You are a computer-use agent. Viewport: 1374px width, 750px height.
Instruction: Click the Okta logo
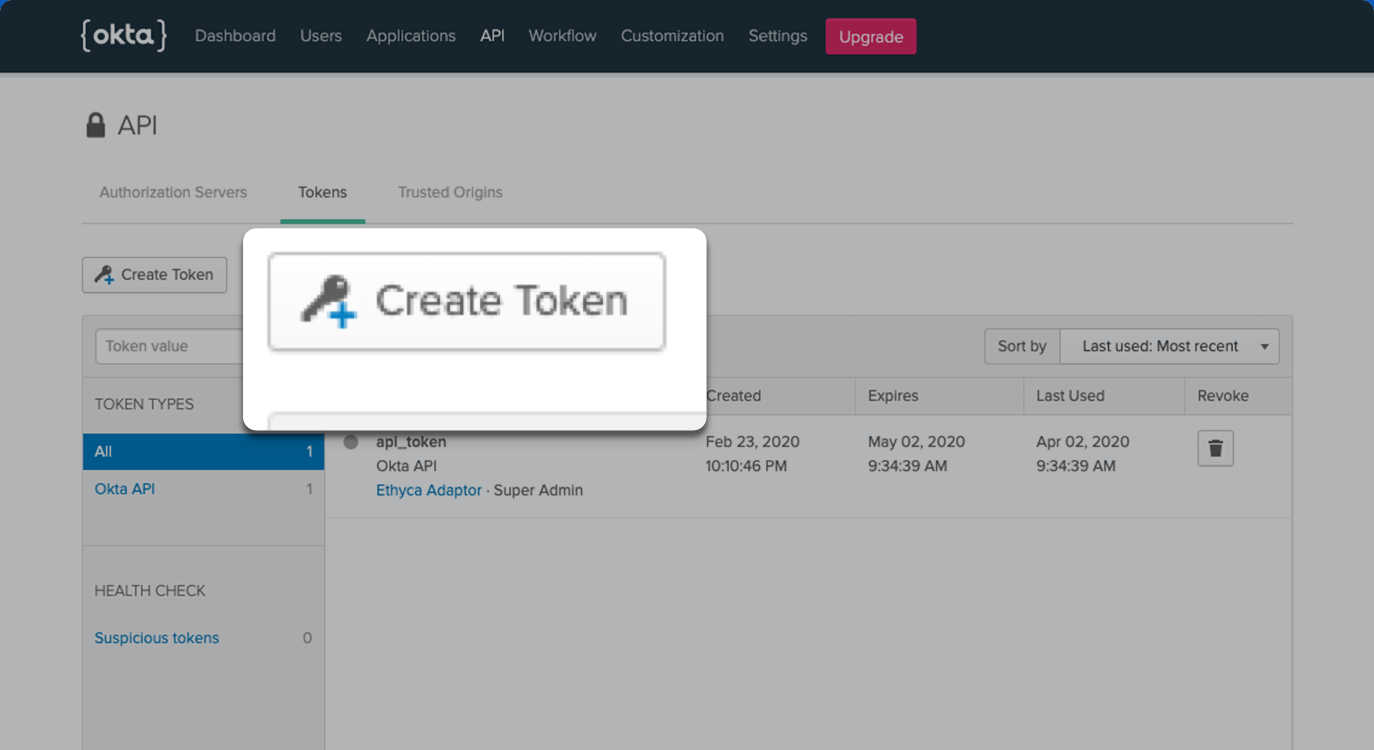point(123,35)
